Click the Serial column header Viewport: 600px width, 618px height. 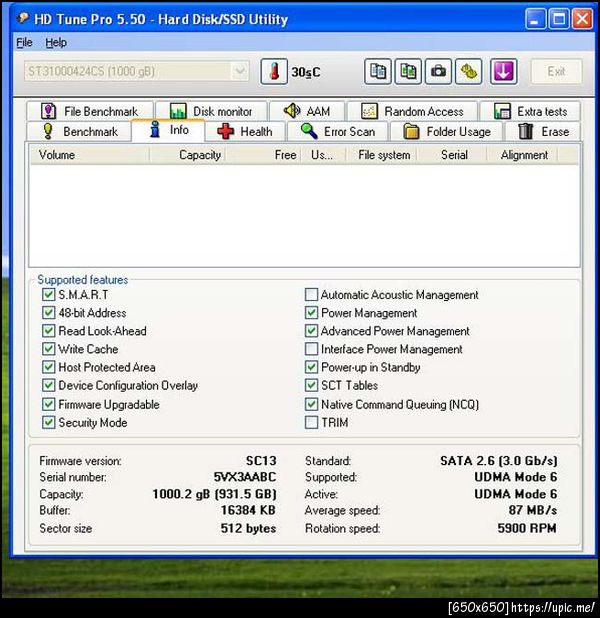point(452,154)
